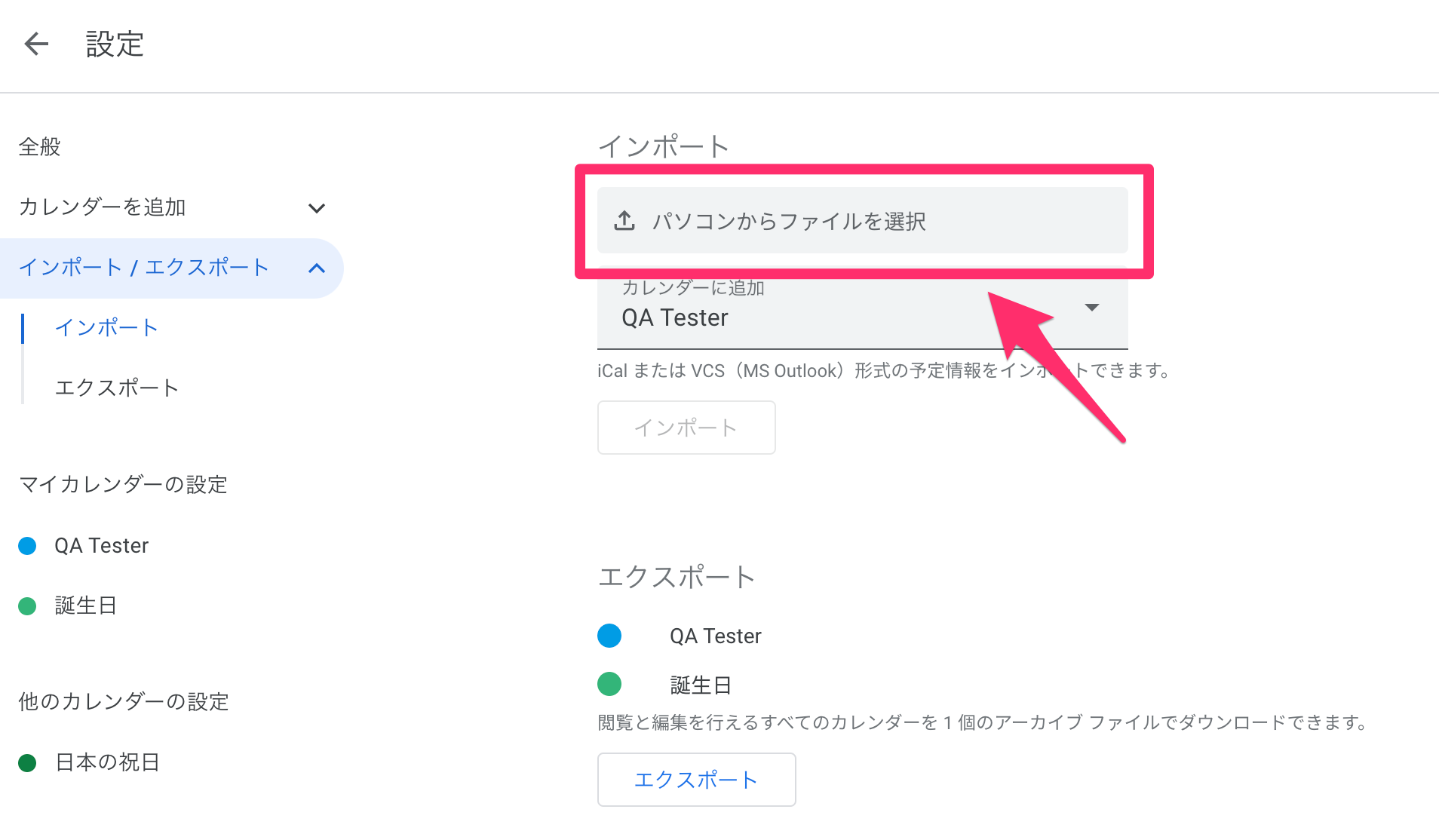Pick the 誕生日 calendar color swatch
Image resolution: width=1439 pixels, height=840 pixels.
pyautogui.click(x=27, y=605)
